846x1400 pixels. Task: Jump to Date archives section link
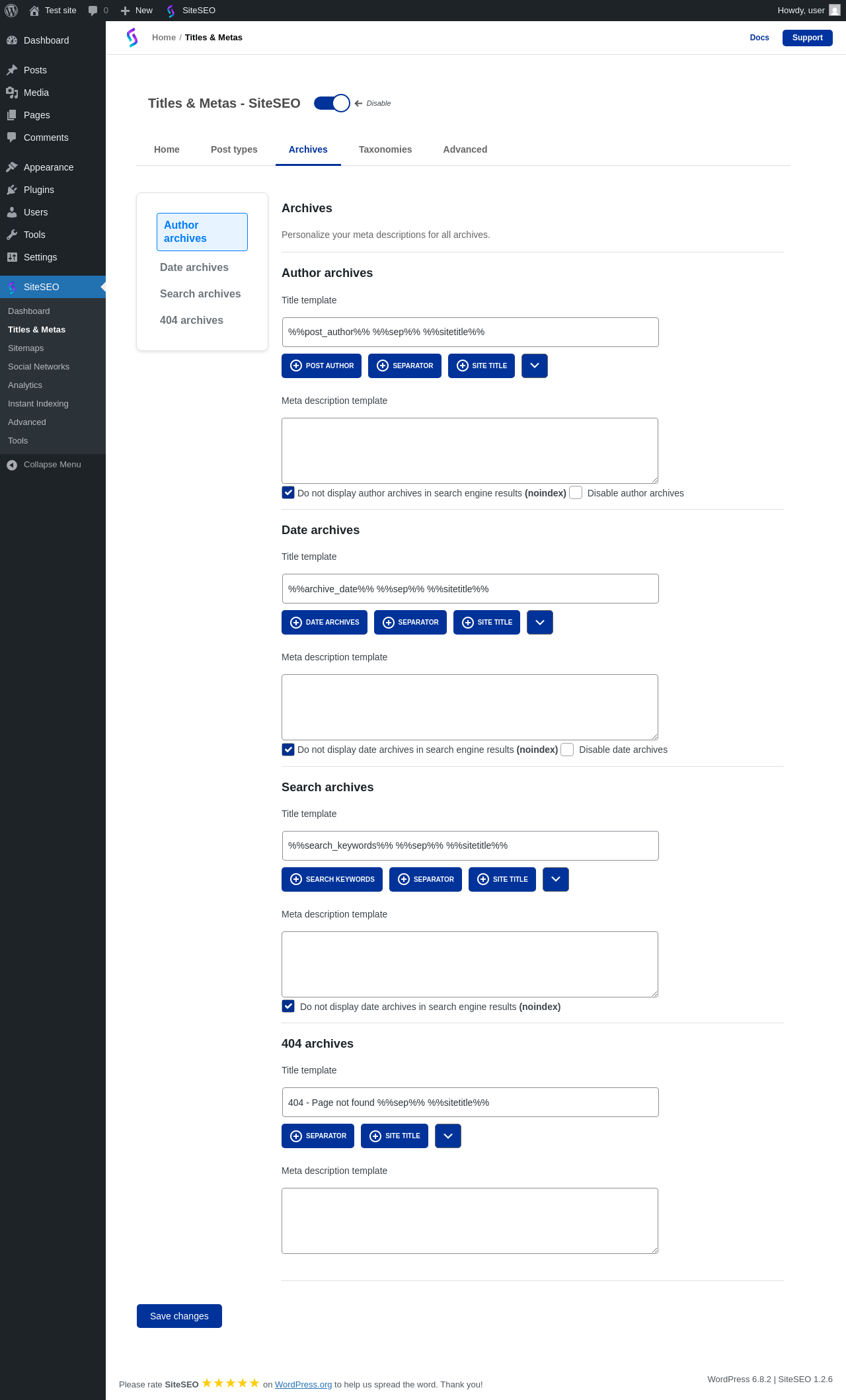coord(194,267)
